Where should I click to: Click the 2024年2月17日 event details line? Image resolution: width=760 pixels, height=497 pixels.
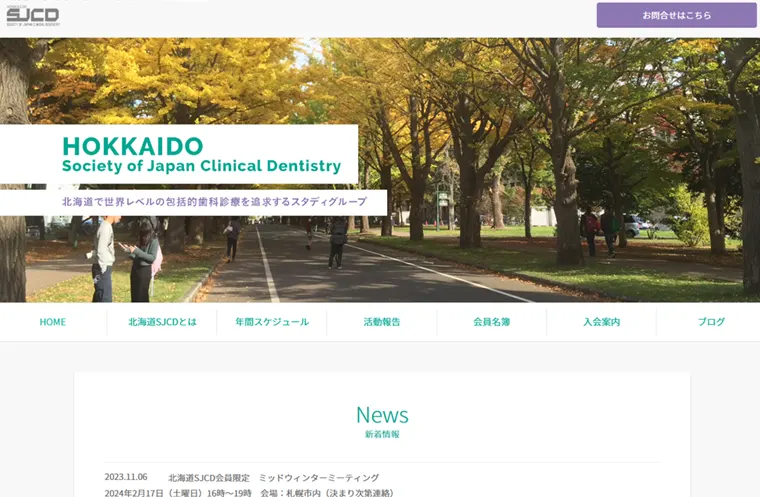(249, 492)
